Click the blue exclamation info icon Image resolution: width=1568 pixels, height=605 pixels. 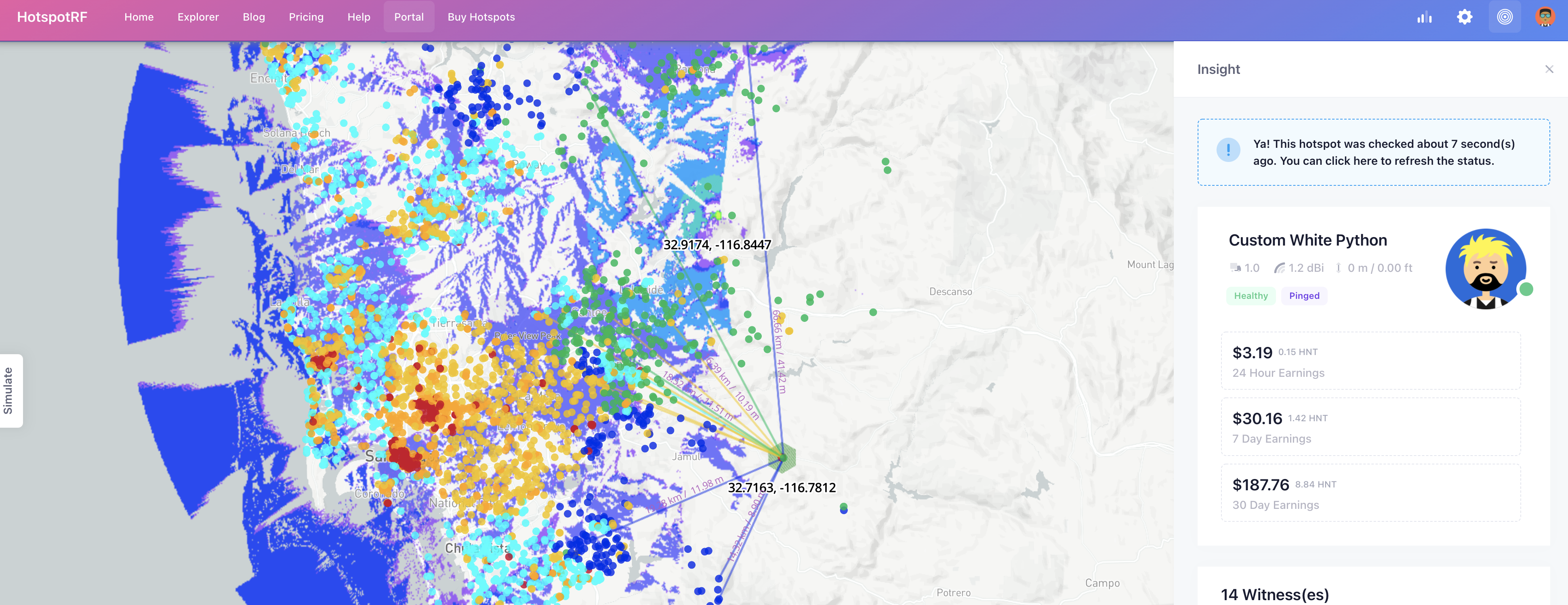[1228, 150]
